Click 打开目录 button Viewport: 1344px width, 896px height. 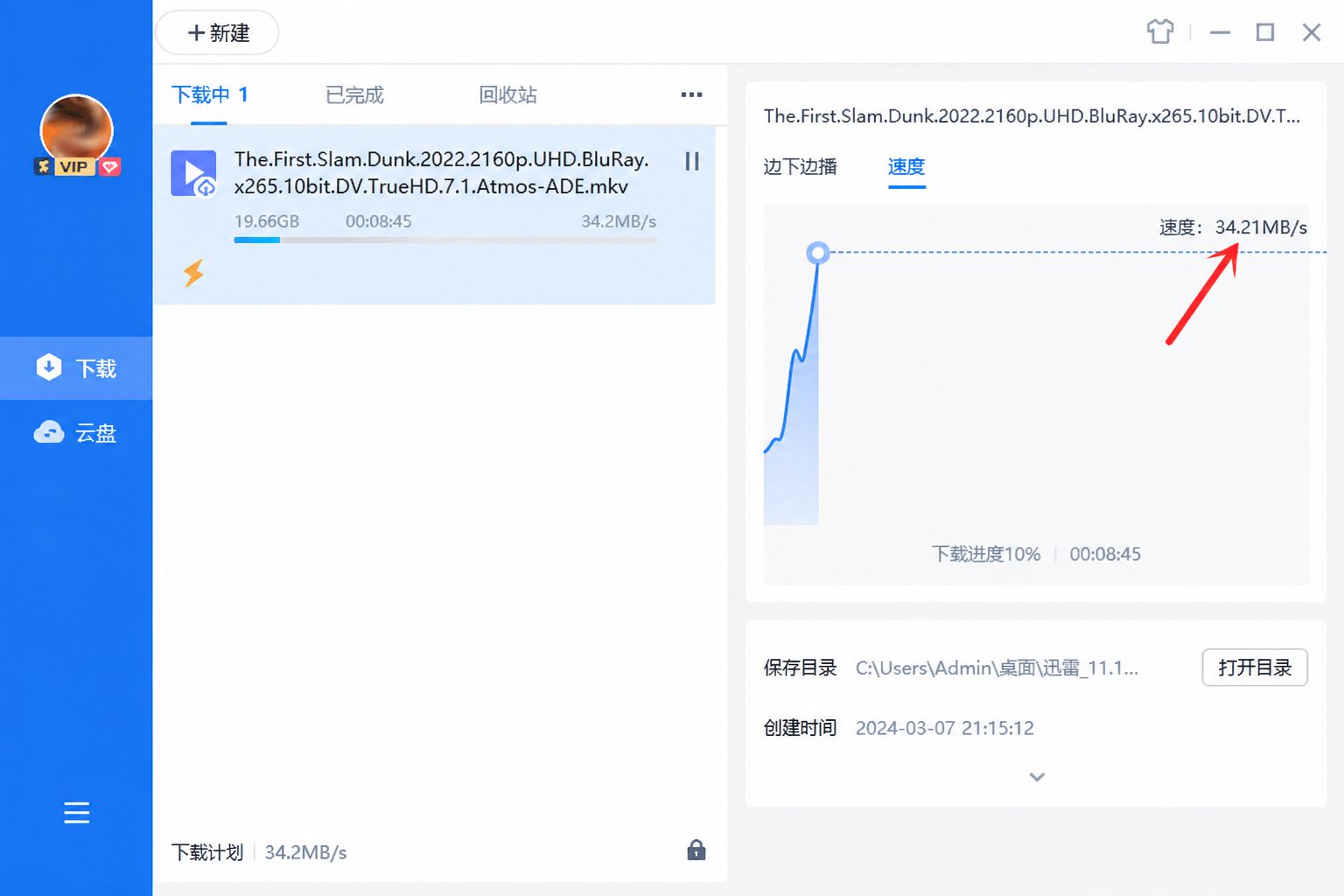(x=1254, y=668)
